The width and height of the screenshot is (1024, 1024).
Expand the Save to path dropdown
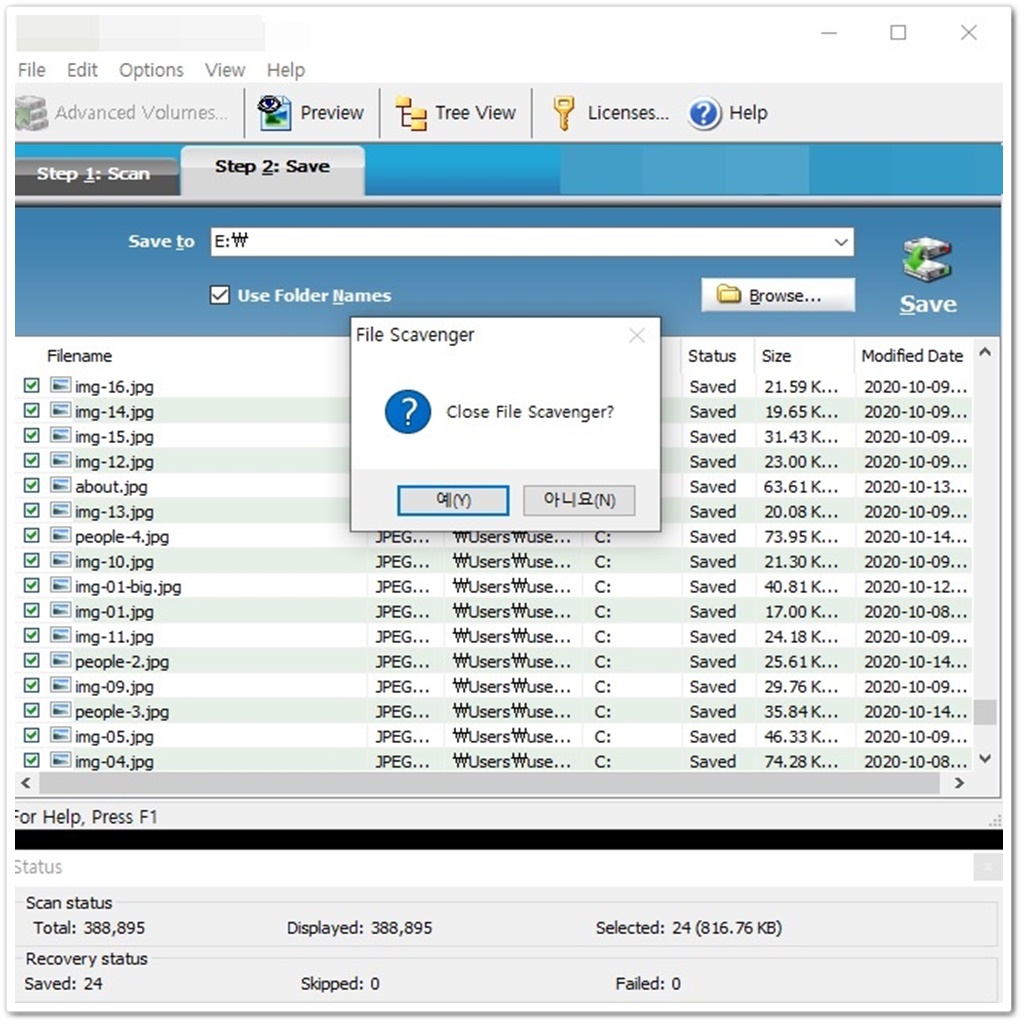[840, 242]
